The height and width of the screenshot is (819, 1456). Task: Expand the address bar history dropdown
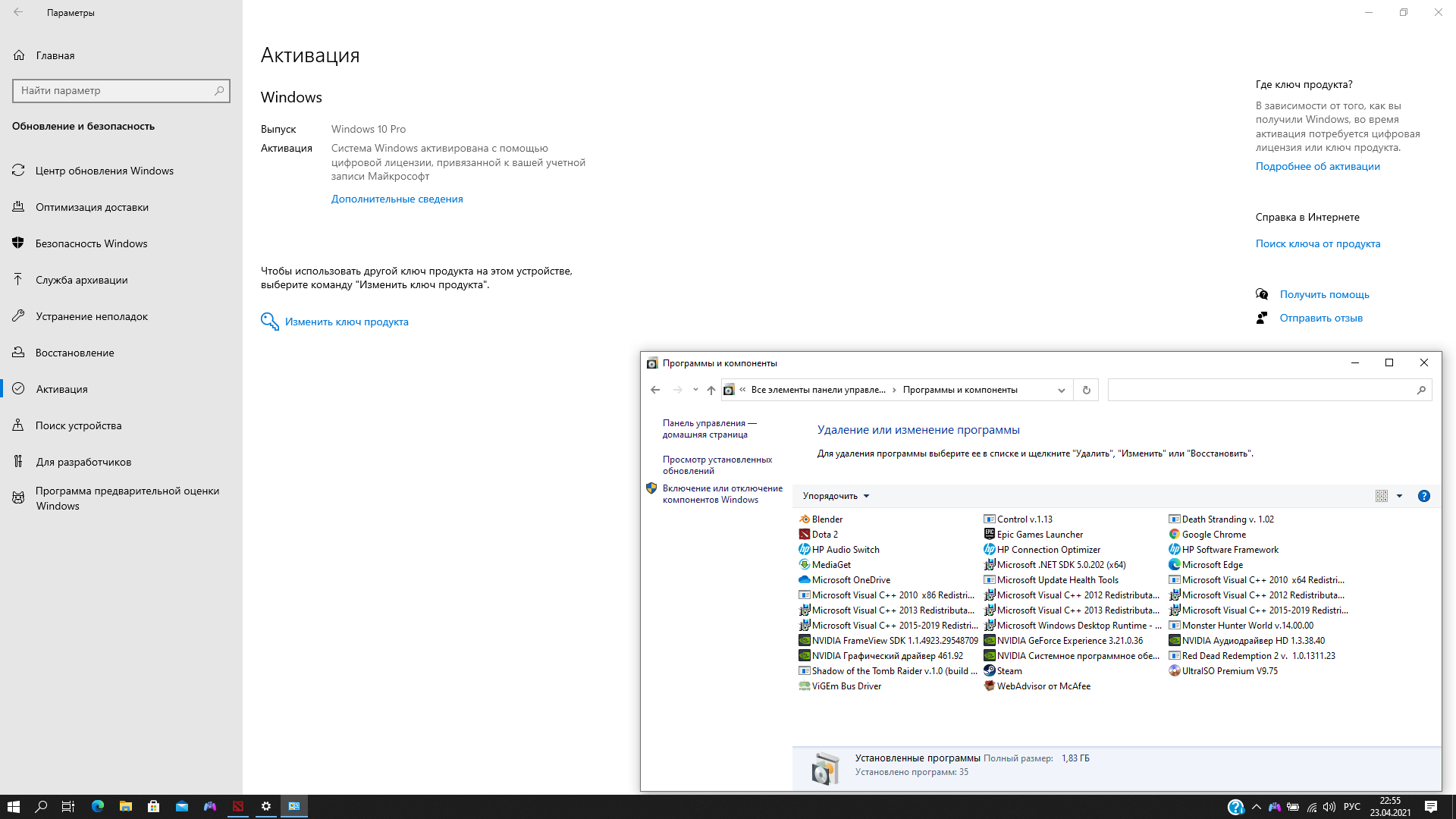(x=1062, y=390)
